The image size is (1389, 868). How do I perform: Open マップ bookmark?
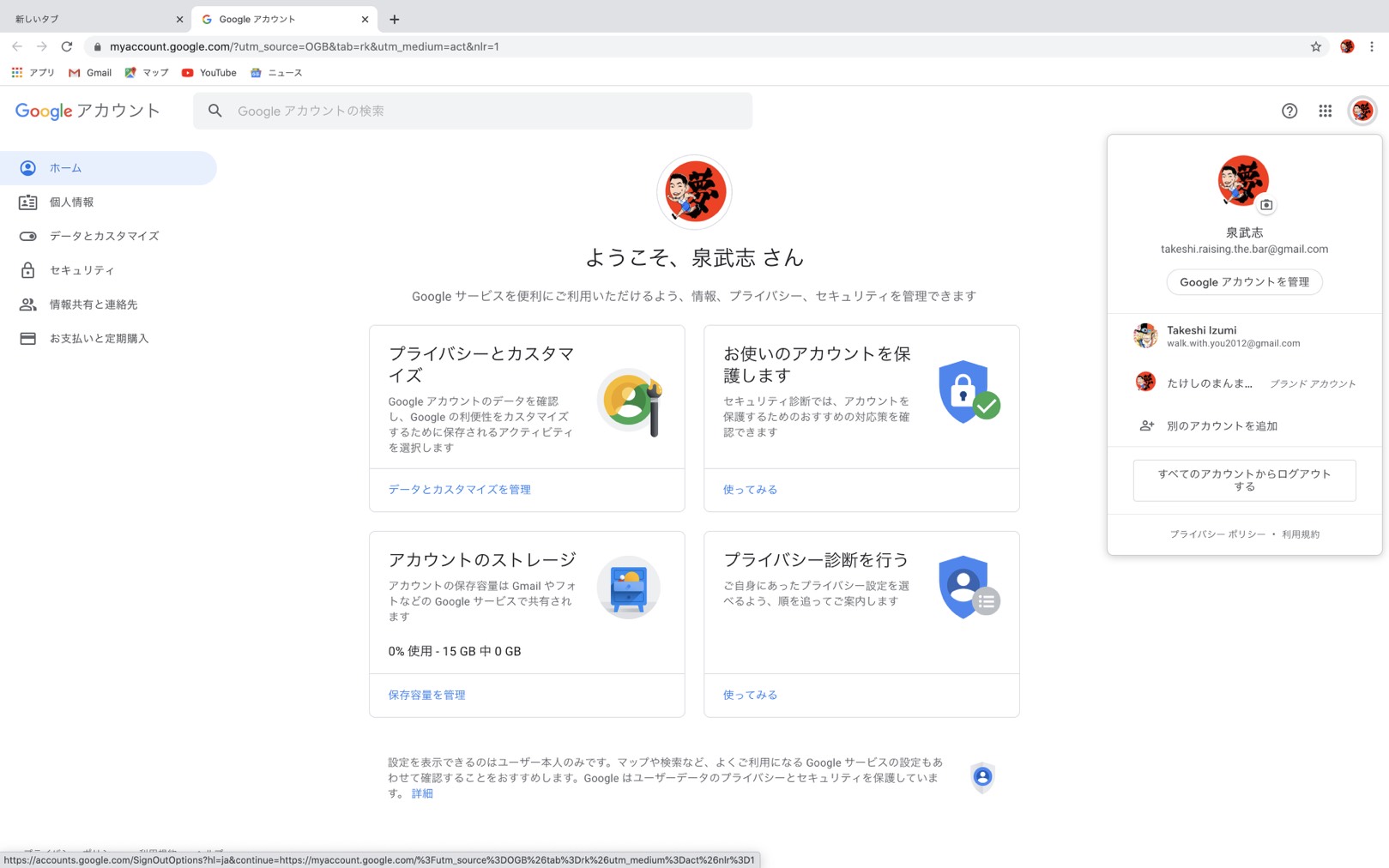point(147,73)
